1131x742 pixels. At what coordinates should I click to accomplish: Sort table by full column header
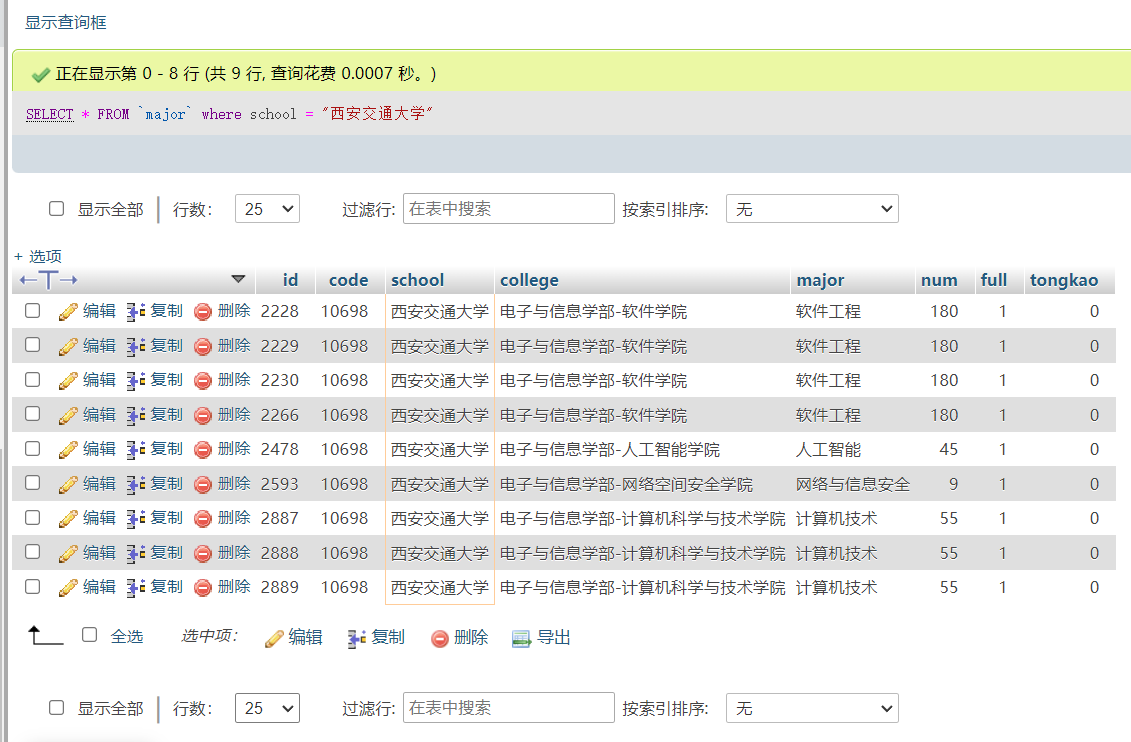pos(993,280)
